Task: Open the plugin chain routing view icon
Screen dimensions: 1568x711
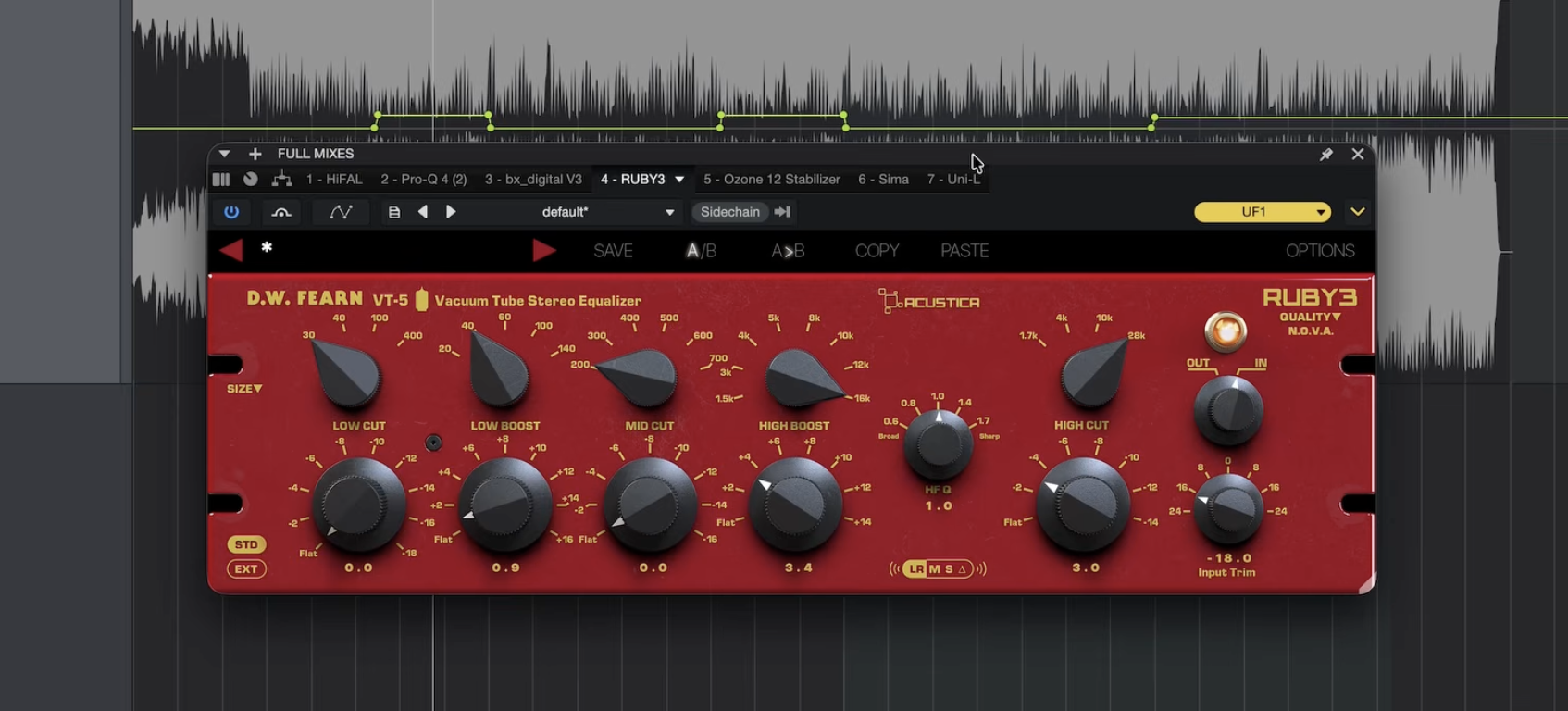Action: pos(281,179)
